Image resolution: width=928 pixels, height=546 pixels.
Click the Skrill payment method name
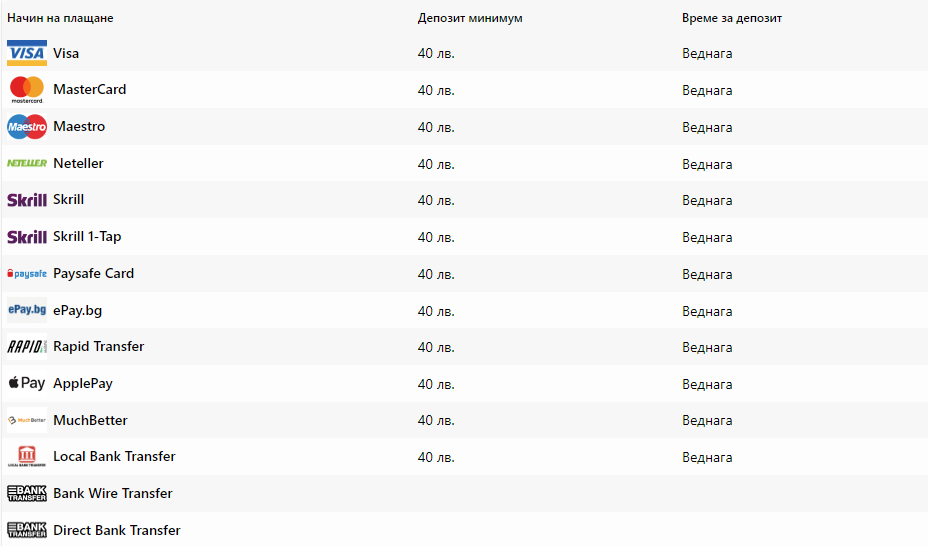pyautogui.click(x=68, y=200)
